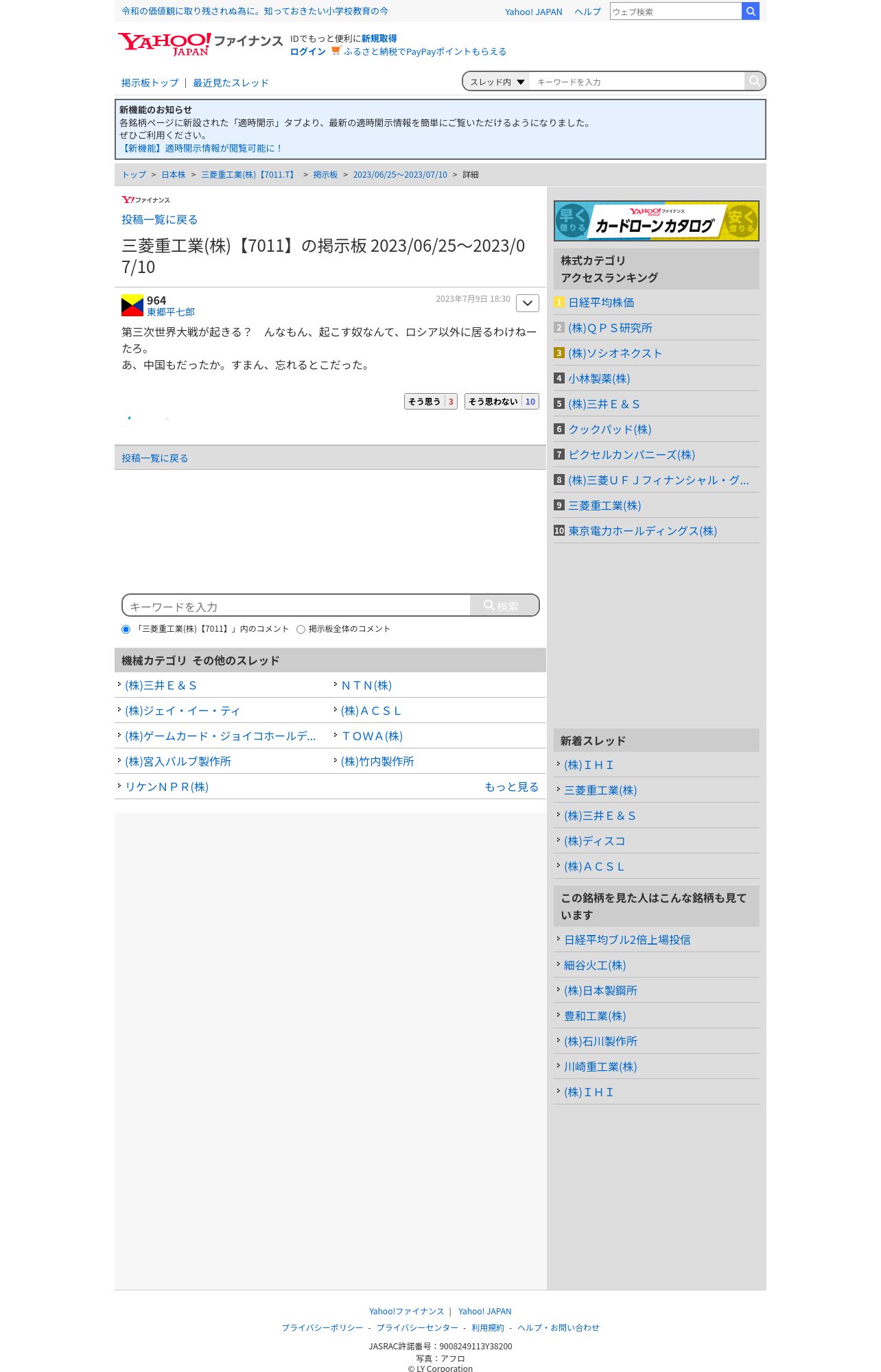Focus the comment キーワードを入力 search box
Screen dimensions: 881x1372
pos(296,606)
